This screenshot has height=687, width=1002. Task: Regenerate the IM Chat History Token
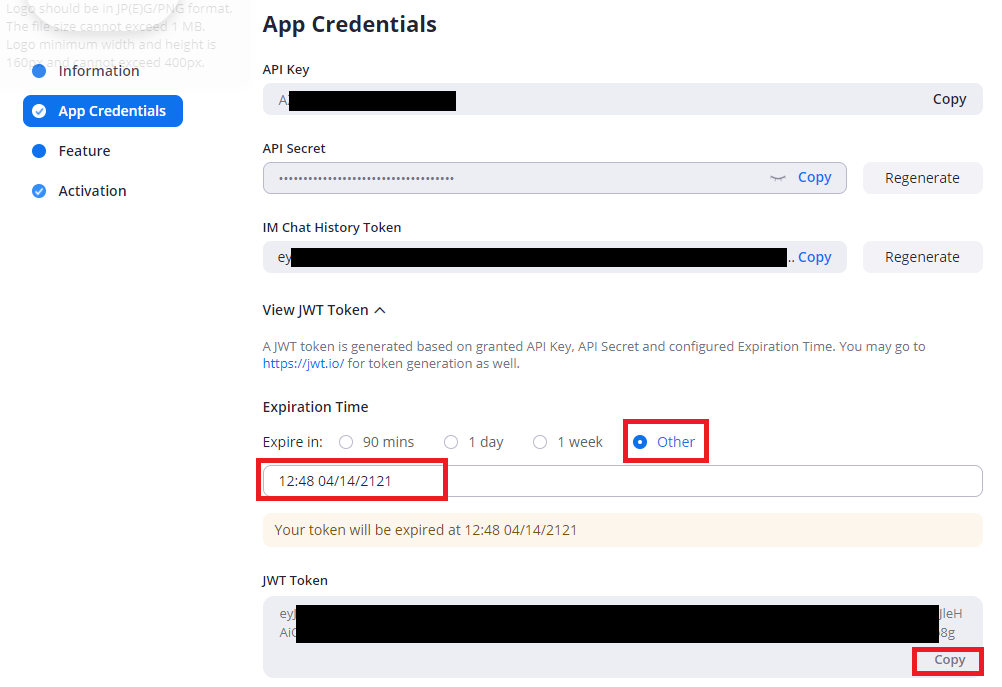coord(922,257)
